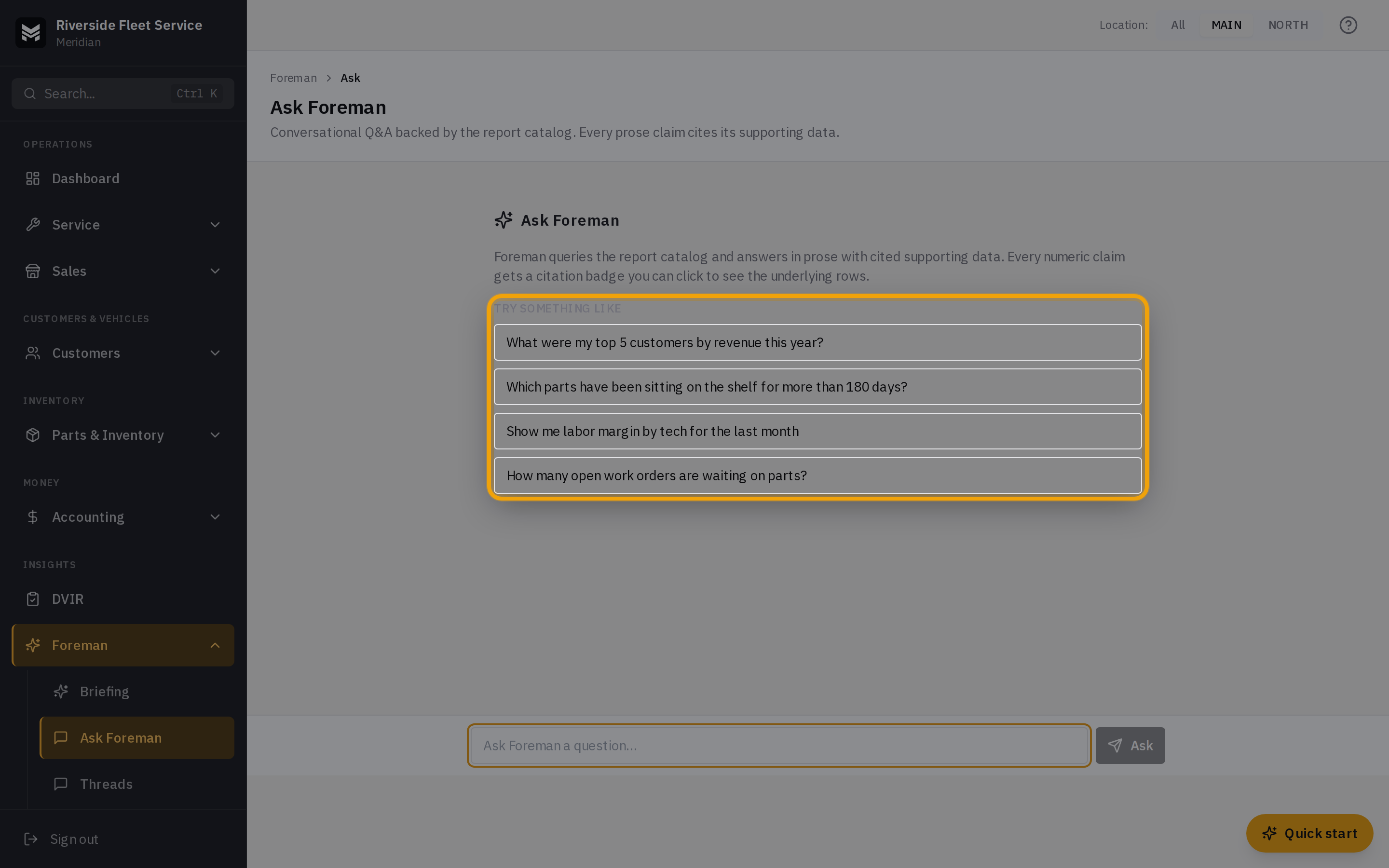Set location filter to MAIN

(1226, 25)
